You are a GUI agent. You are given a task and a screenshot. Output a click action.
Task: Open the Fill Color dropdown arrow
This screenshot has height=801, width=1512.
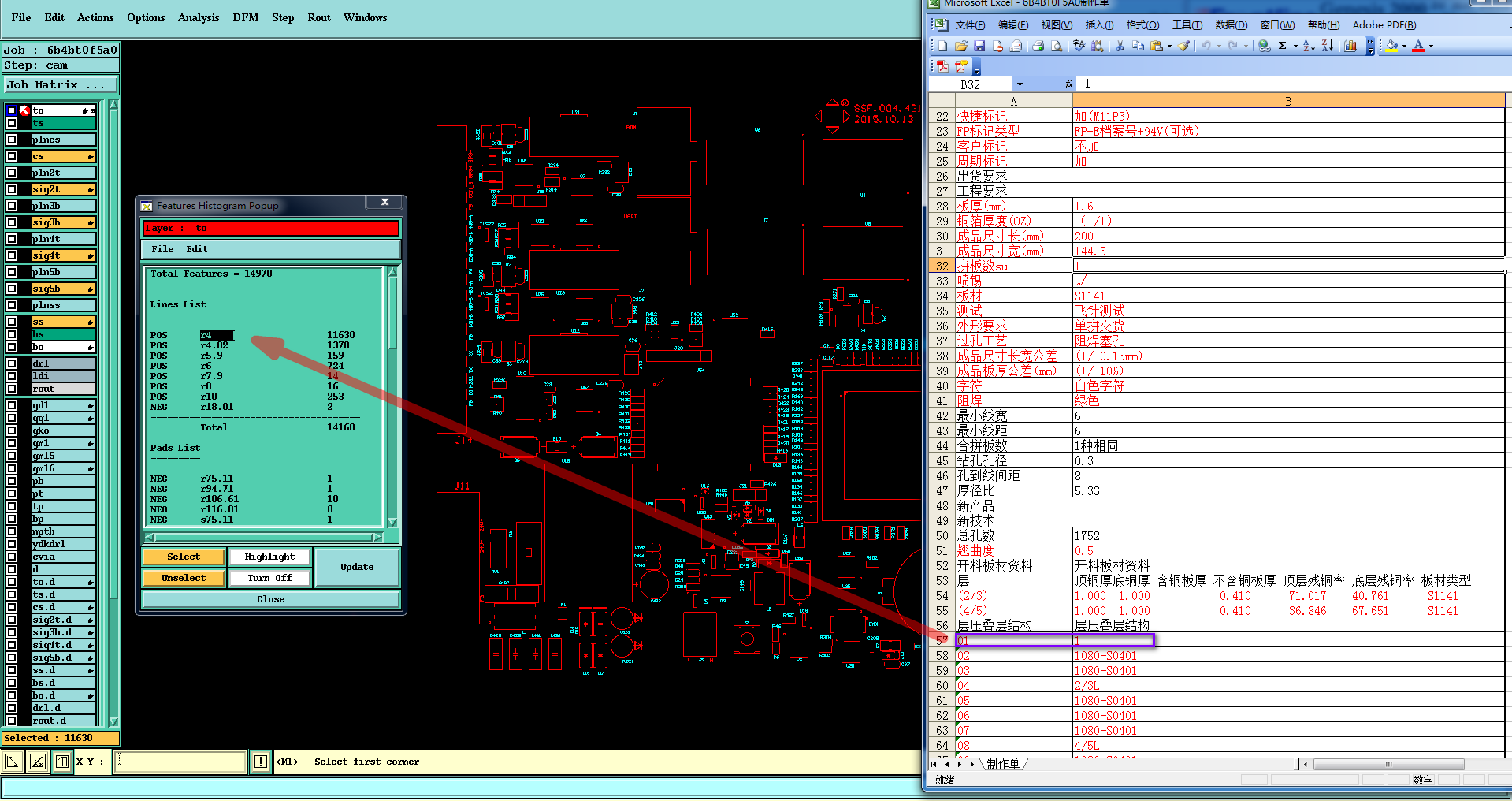click(x=1404, y=46)
